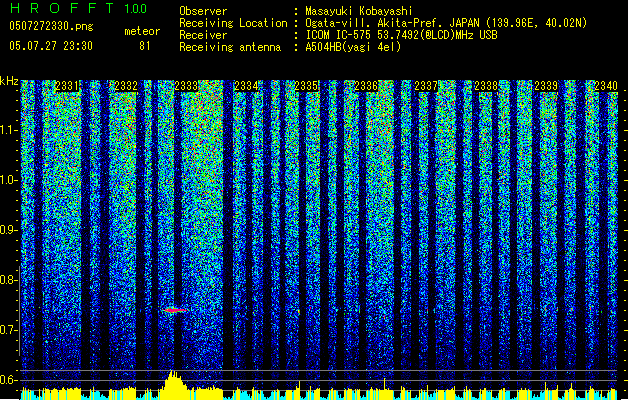Click the 2333 time marker
The width and height of the screenshot is (629, 400).
(x=187, y=86)
